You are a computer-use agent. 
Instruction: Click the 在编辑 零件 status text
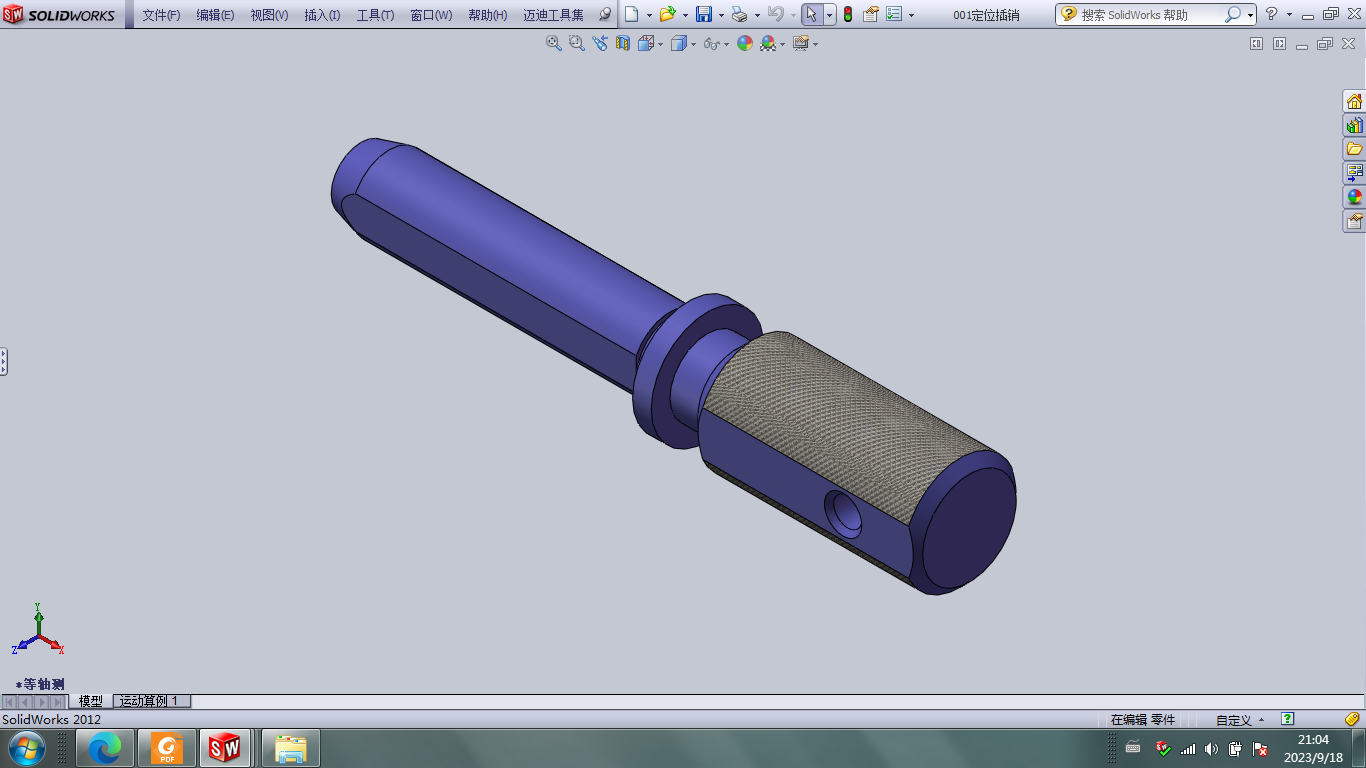(x=1142, y=719)
